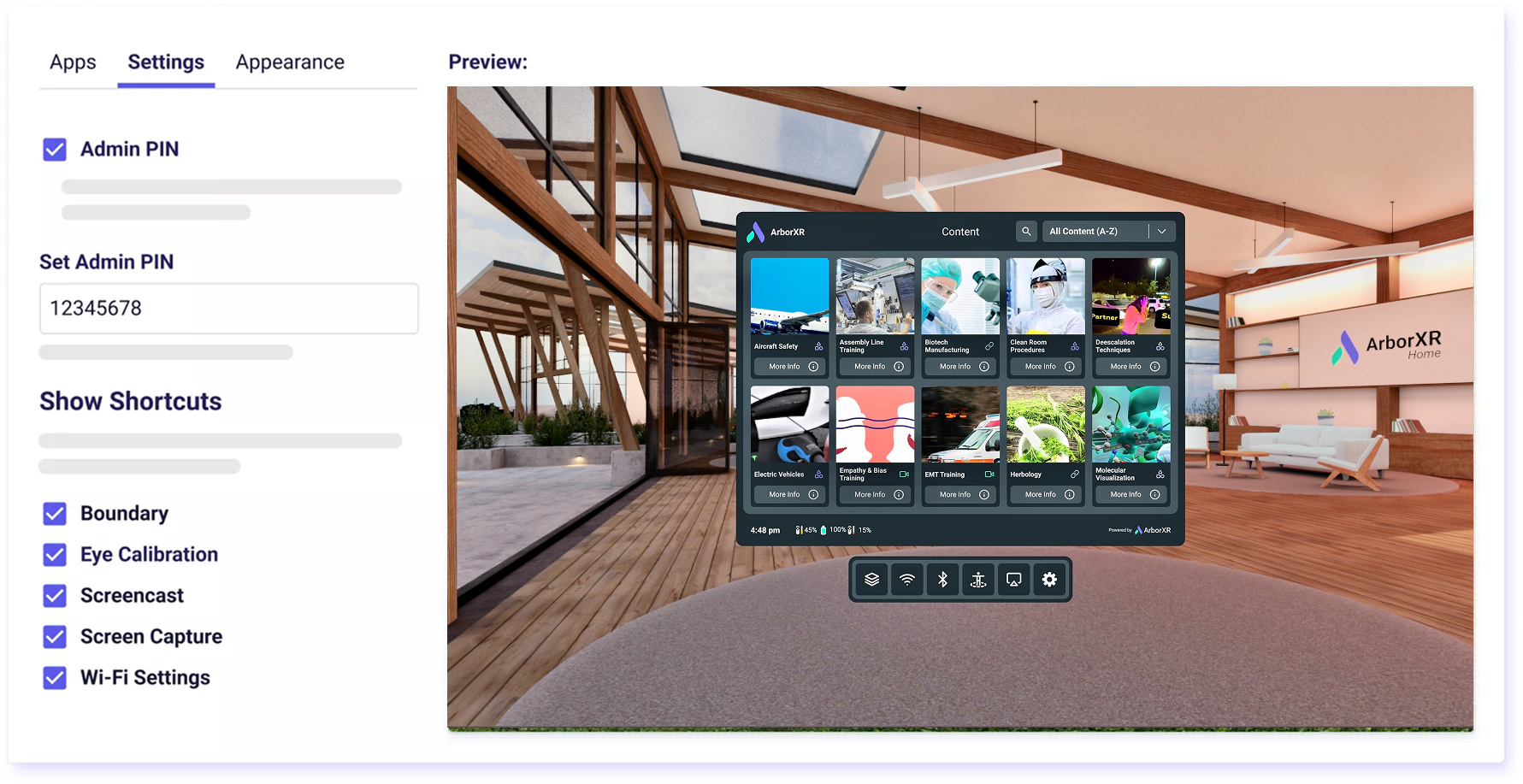Click the app type icon beside Aircraft Safety
Screen dimensions: 1523x784
818,346
